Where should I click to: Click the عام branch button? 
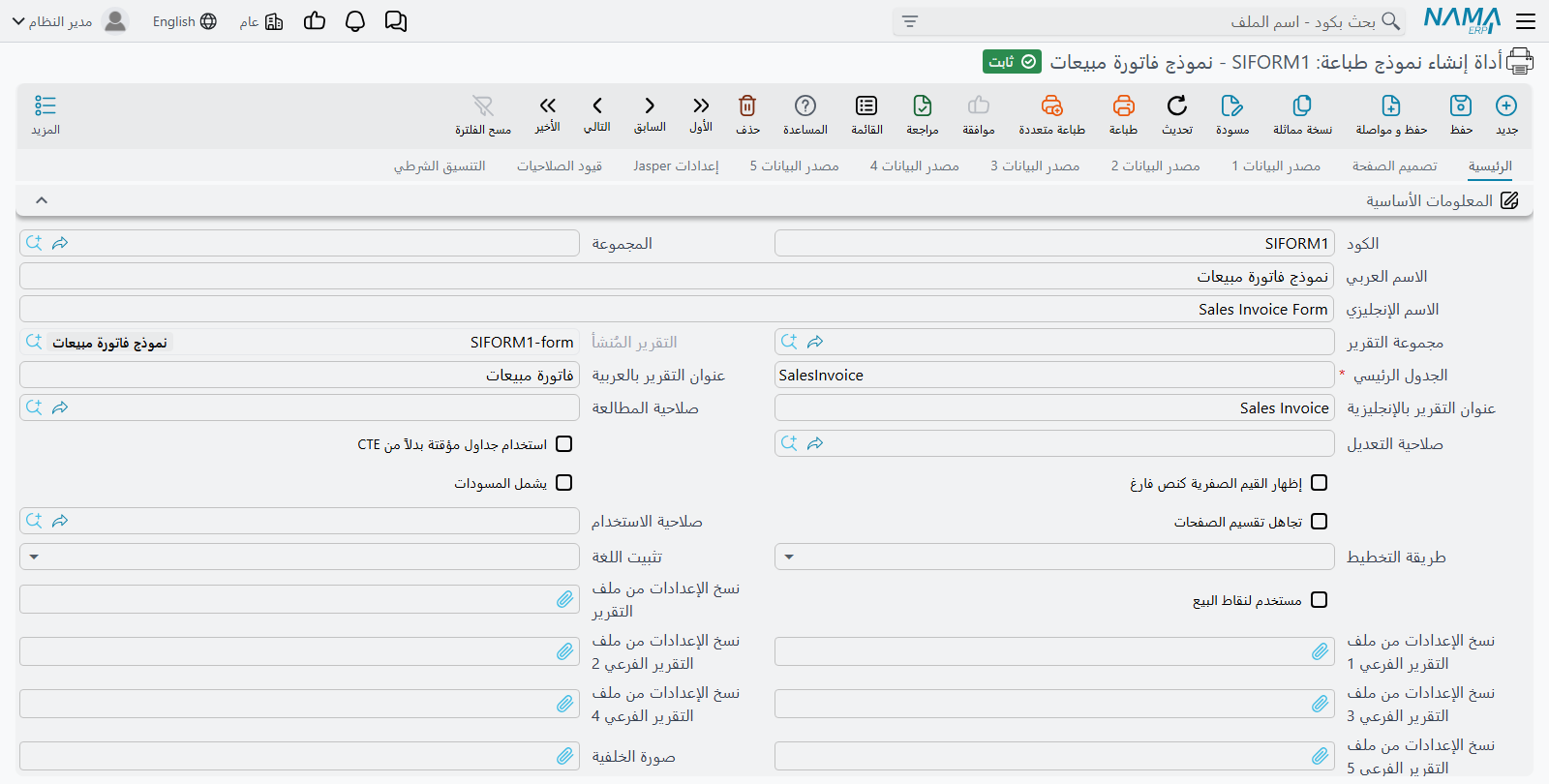pos(261,21)
